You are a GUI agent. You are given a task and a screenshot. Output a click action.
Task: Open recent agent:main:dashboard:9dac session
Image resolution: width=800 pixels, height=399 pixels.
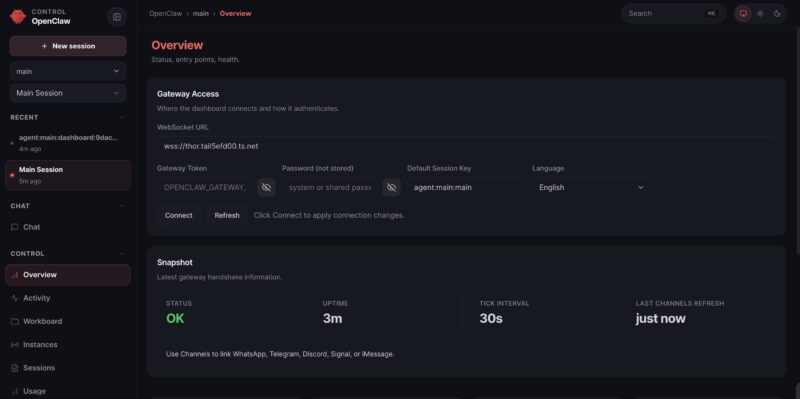point(68,143)
